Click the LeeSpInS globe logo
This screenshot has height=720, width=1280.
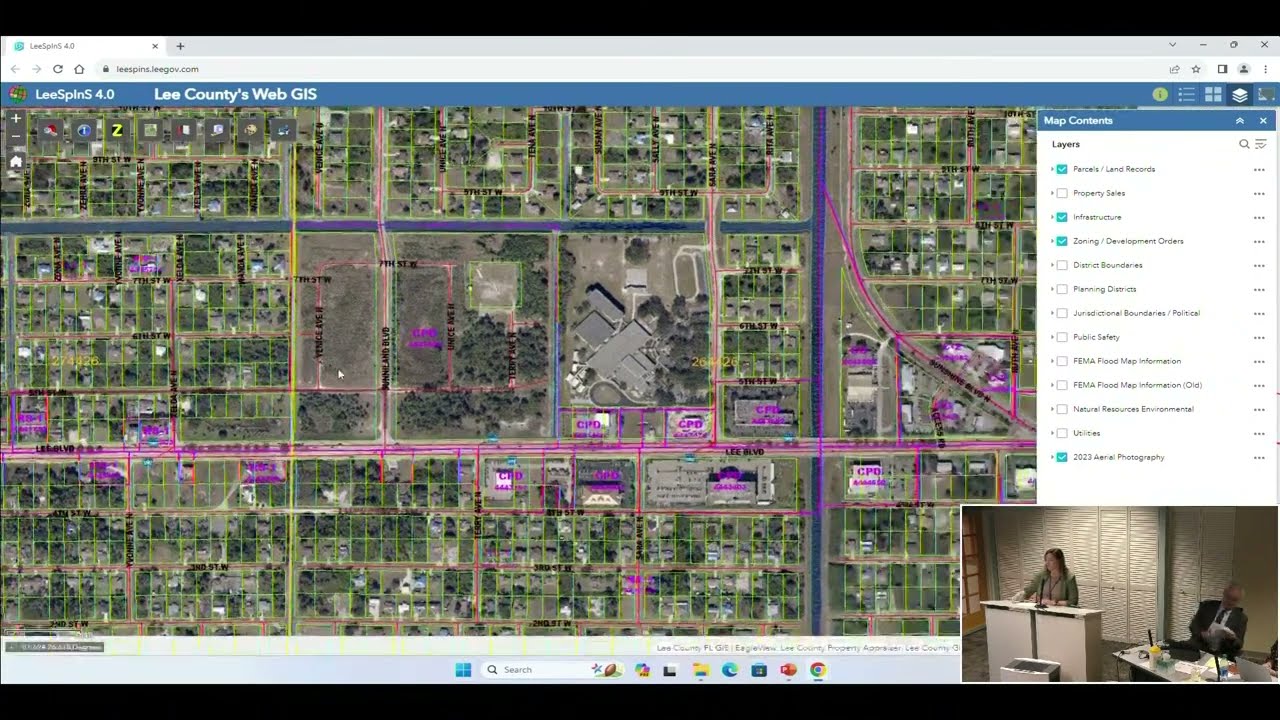click(17, 95)
